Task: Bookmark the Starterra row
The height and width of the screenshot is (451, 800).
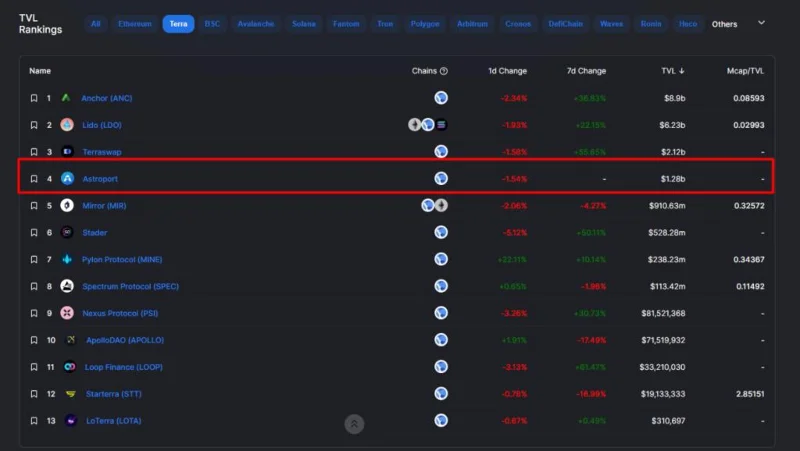Action: point(34,394)
